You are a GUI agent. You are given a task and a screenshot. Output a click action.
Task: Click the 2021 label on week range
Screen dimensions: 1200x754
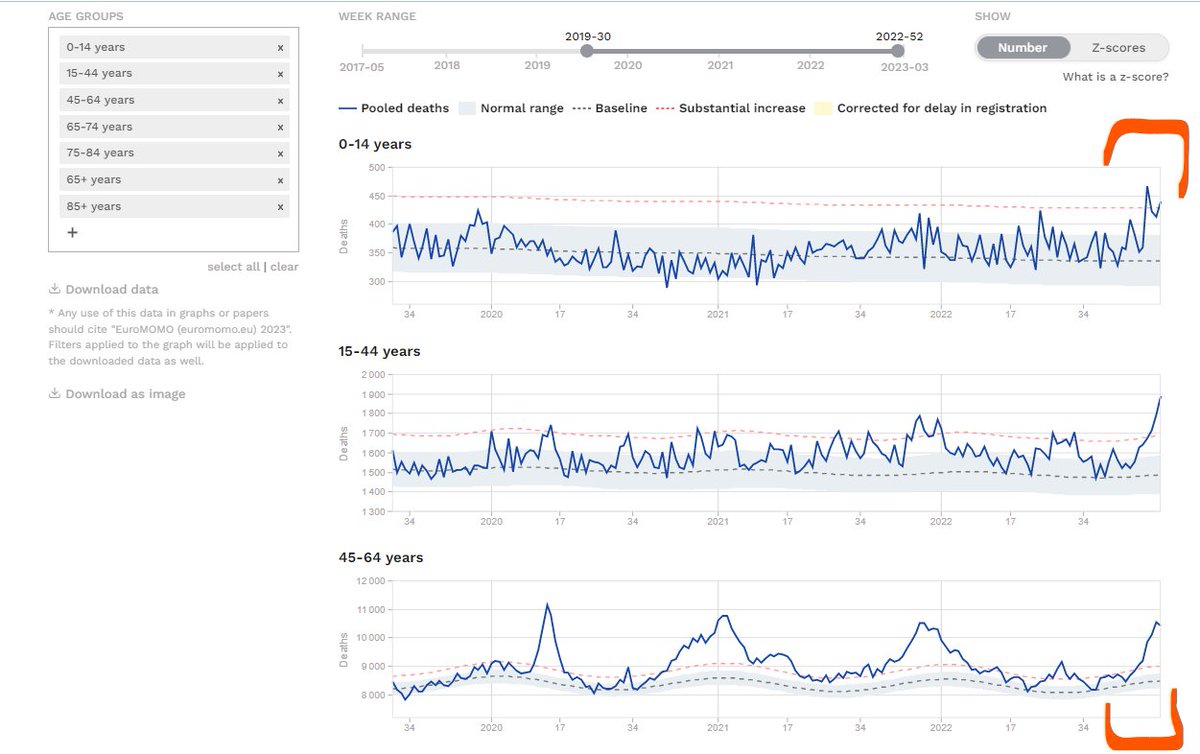tap(720, 66)
